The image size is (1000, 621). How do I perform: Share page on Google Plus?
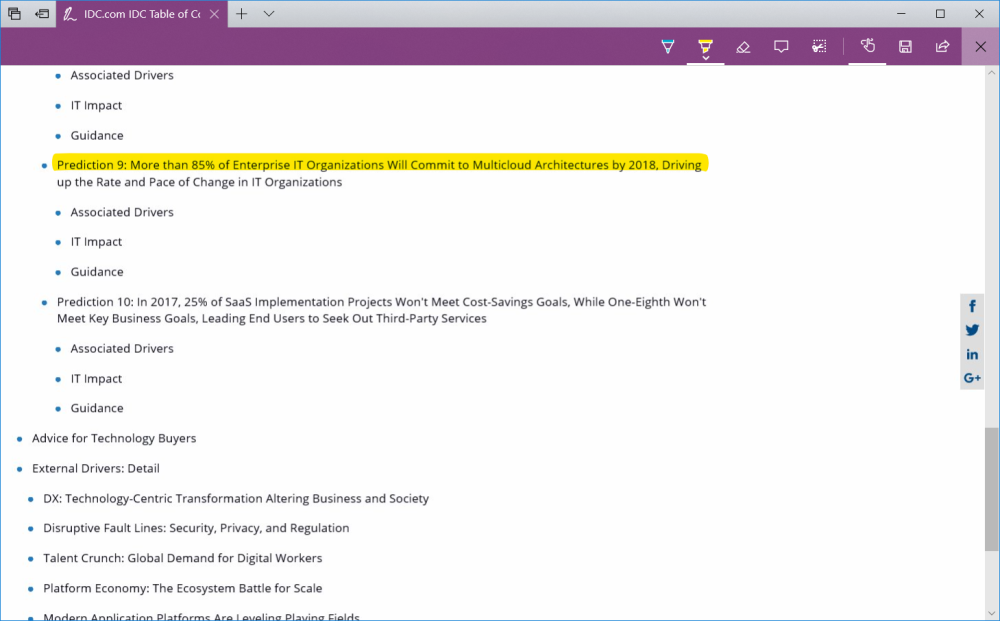click(x=972, y=378)
